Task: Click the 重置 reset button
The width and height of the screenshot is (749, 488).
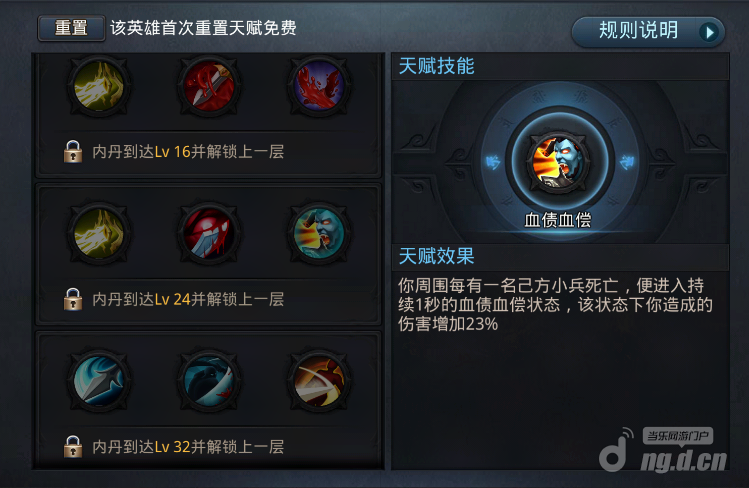Action: pyautogui.click(x=71, y=28)
